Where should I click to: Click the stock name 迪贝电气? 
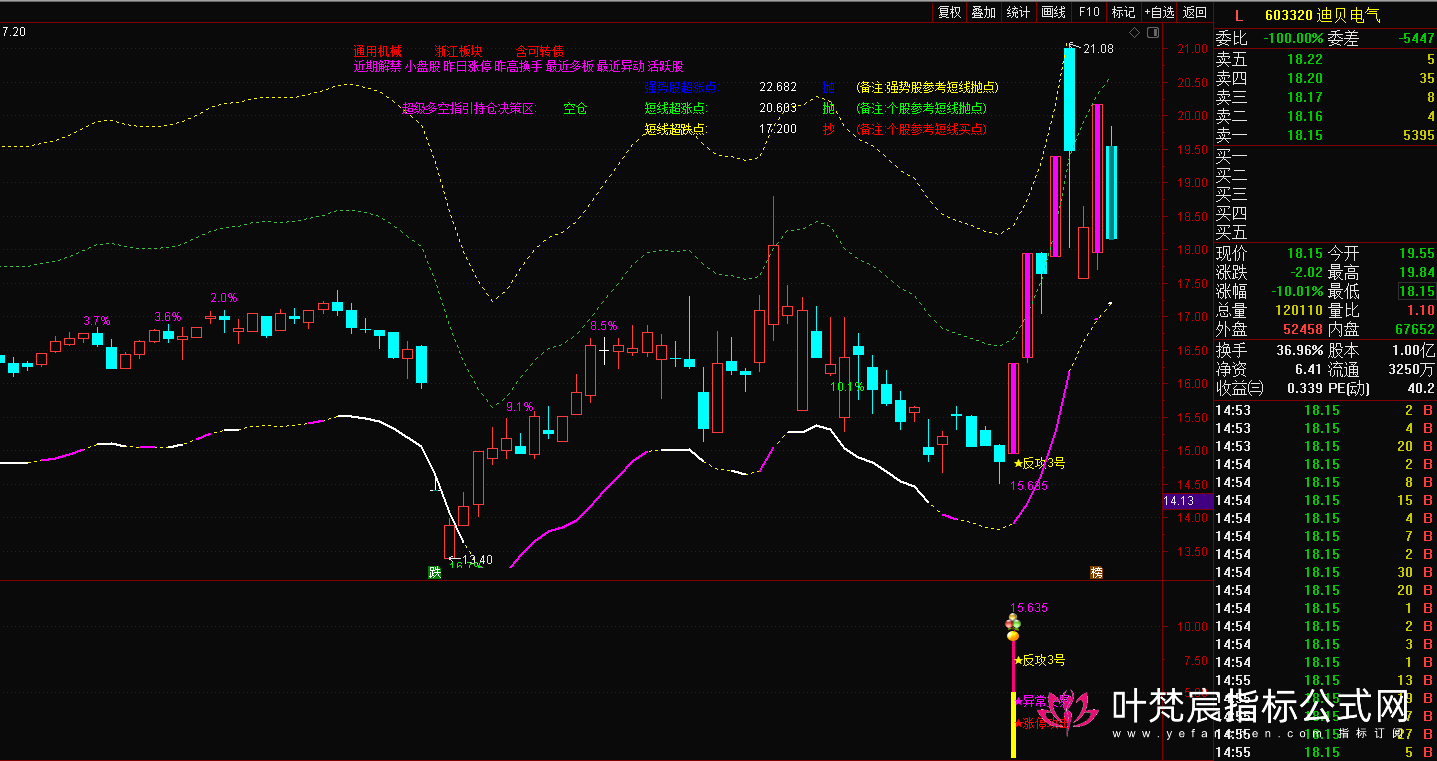point(1349,15)
